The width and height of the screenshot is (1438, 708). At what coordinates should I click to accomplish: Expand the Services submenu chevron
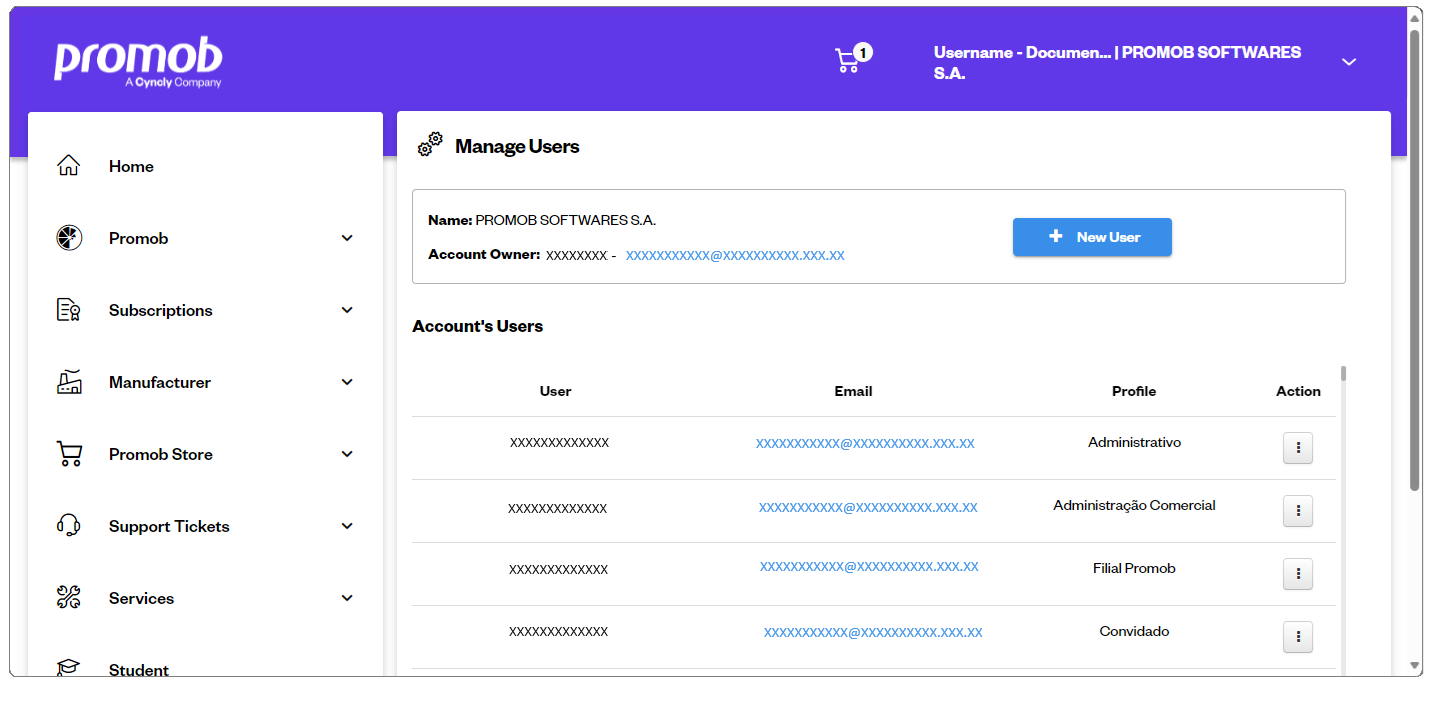tap(347, 598)
